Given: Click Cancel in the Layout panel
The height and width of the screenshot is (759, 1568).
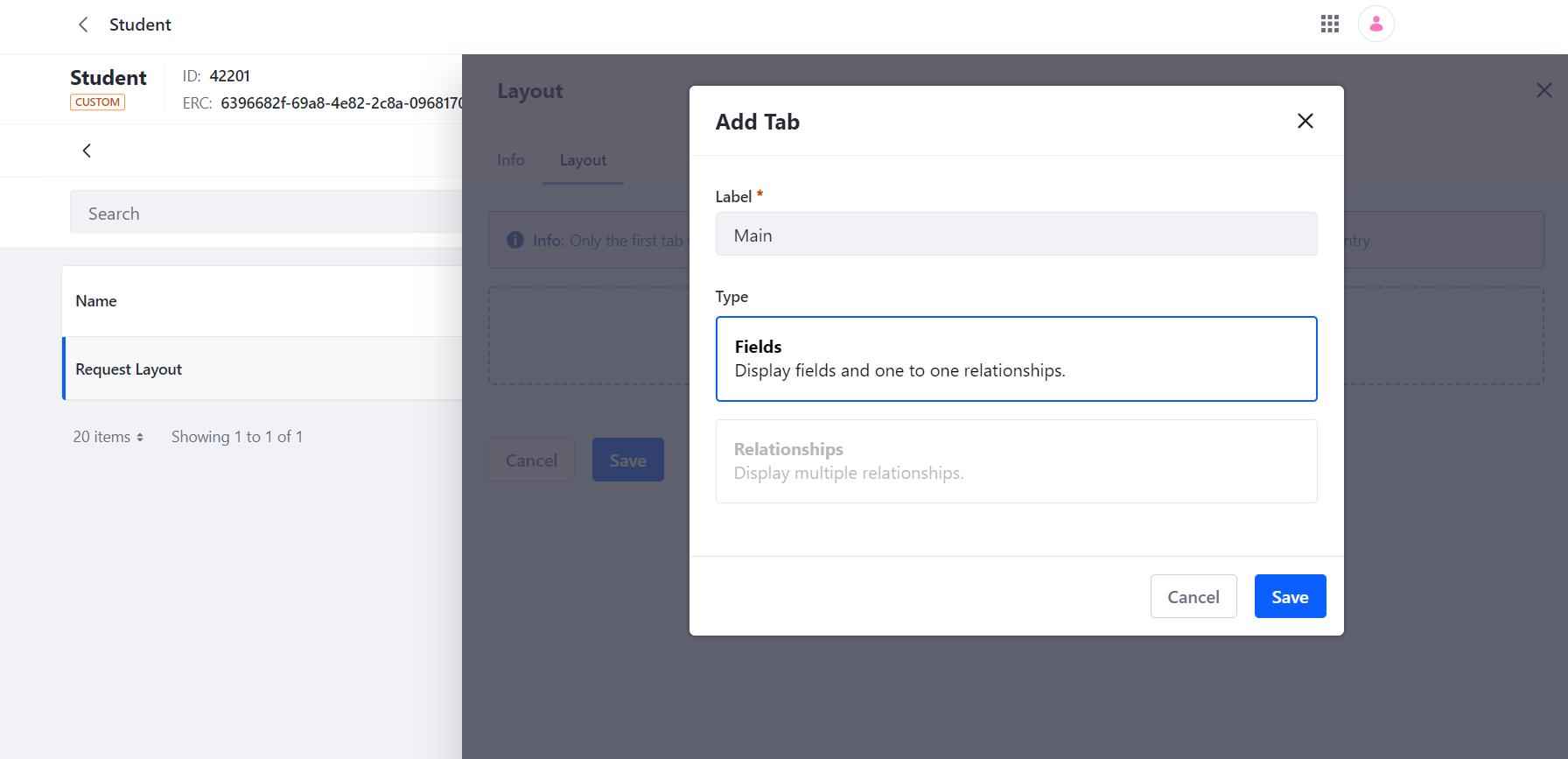Looking at the screenshot, I should tap(531, 460).
